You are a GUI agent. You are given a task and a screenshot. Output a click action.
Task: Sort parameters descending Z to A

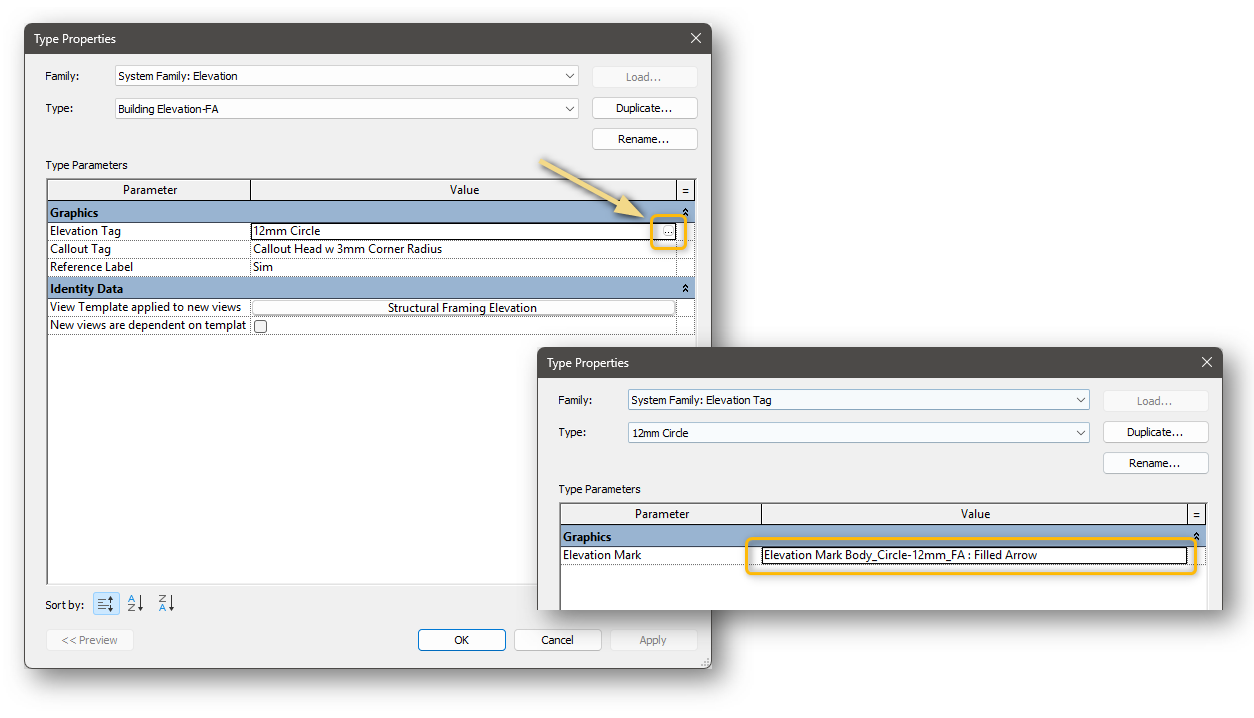[x=166, y=604]
